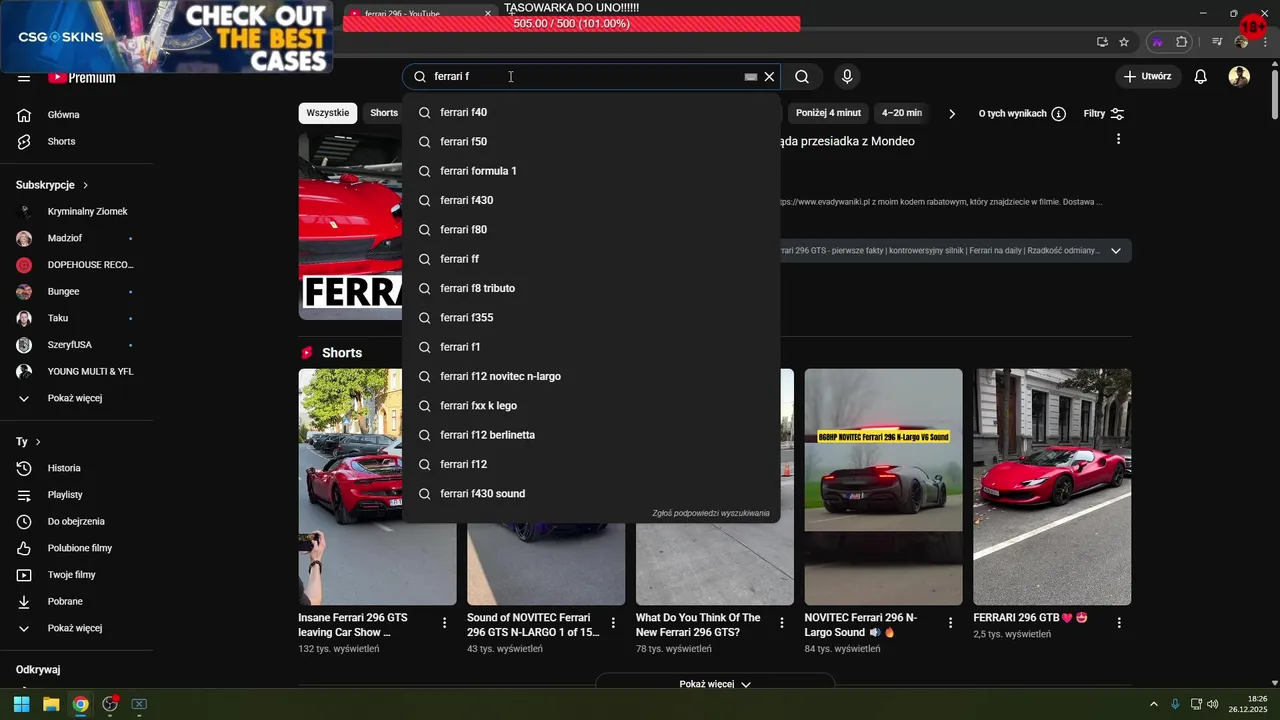
Task: Expand the Ty section arrow
Action: click(38, 442)
